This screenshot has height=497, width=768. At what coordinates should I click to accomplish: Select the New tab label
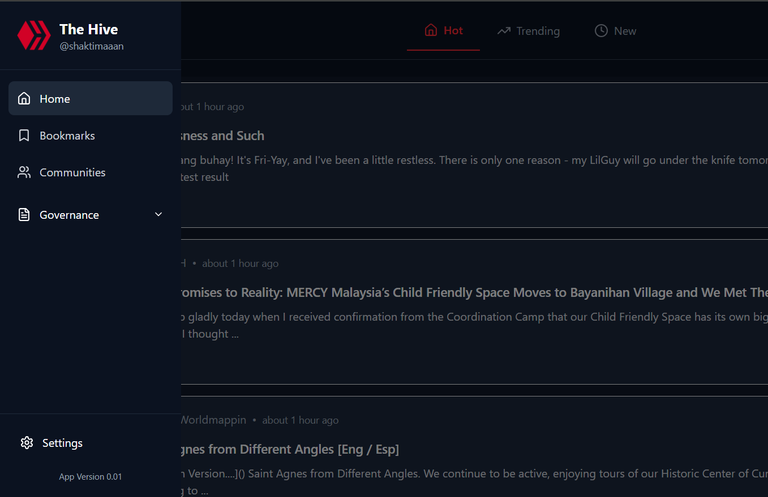tap(625, 31)
